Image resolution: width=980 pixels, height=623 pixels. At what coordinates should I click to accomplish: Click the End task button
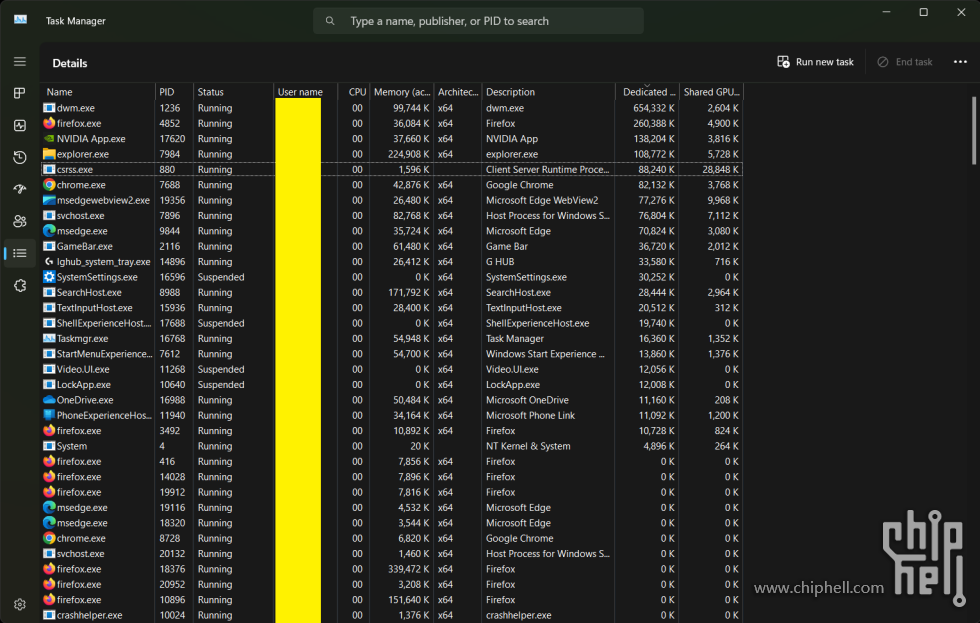click(x=905, y=62)
